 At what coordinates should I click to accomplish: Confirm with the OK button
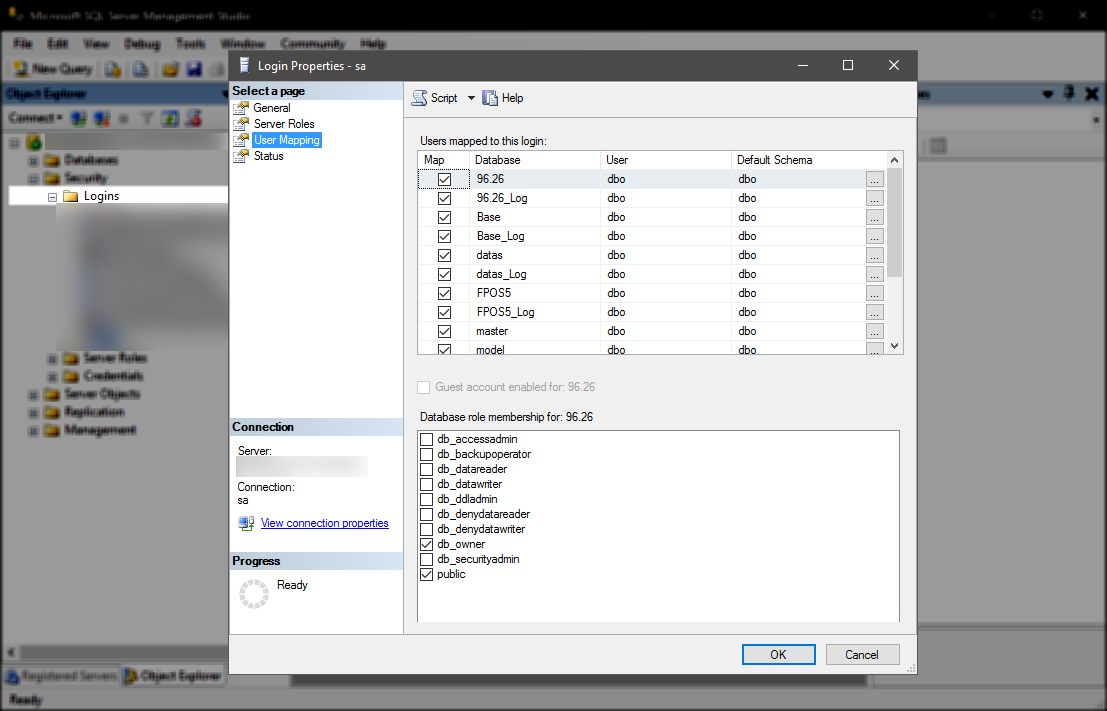[779, 655]
